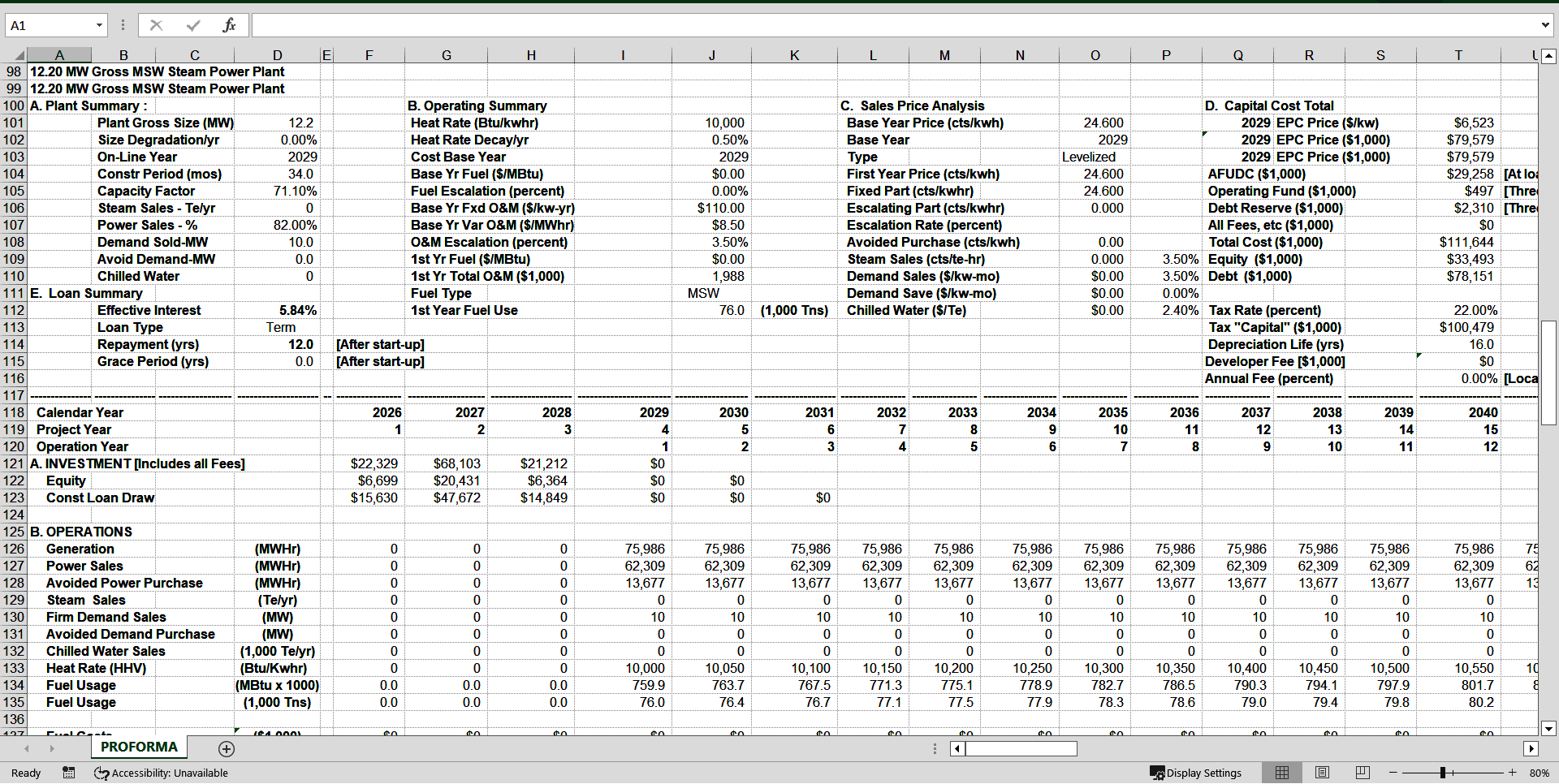Click the Enter (checkmark) icon on formula bar
1559x784 pixels.
pos(192,24)
